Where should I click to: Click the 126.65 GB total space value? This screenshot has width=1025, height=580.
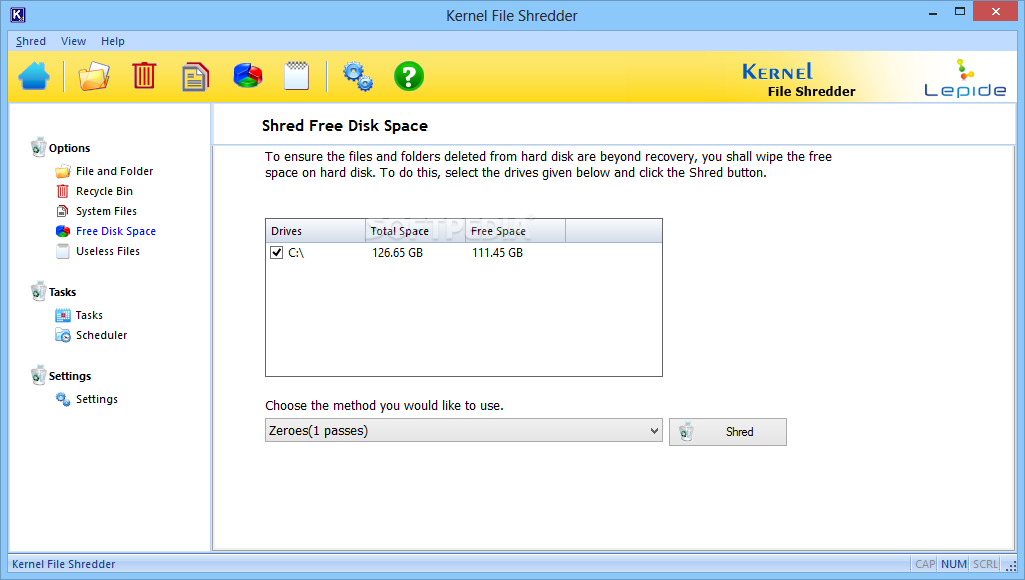pyautogui.click(x=397, y=252)
